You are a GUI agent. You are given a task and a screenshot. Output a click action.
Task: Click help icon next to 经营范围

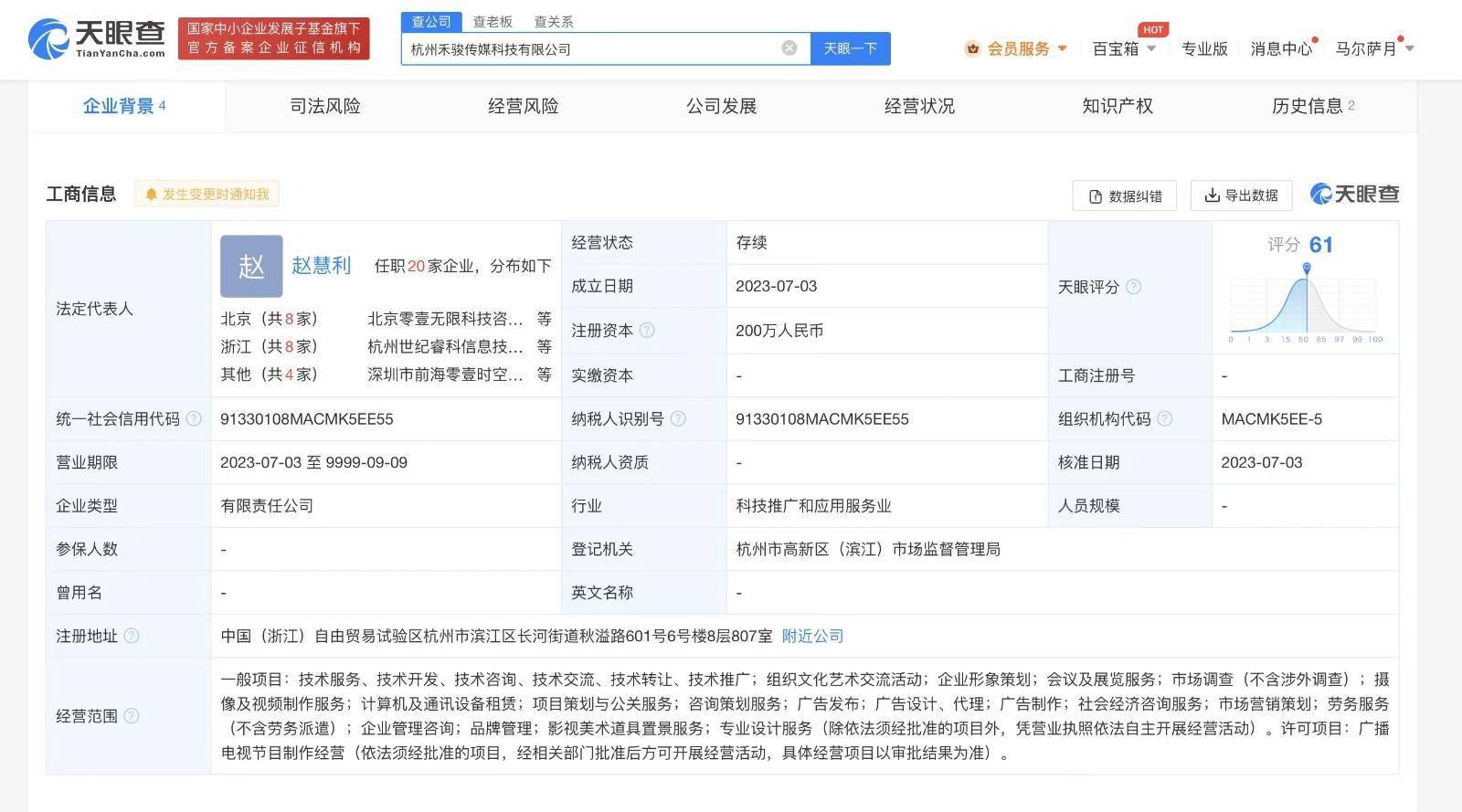(132, 716)
